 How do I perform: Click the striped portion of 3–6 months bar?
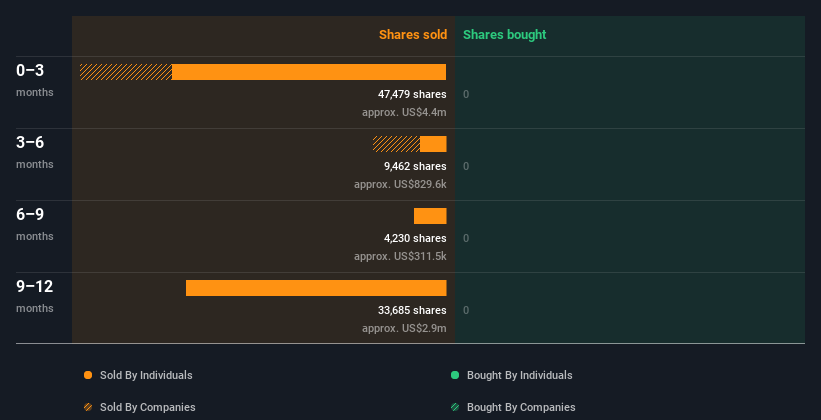coord(396,144)
